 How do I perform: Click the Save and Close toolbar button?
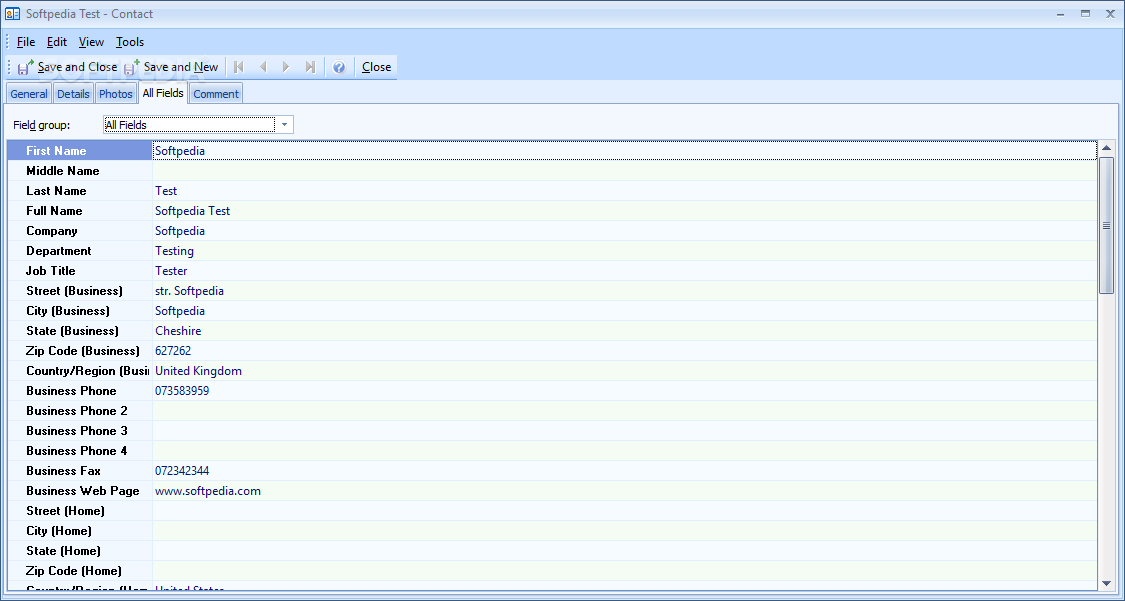tap(67, 67)
